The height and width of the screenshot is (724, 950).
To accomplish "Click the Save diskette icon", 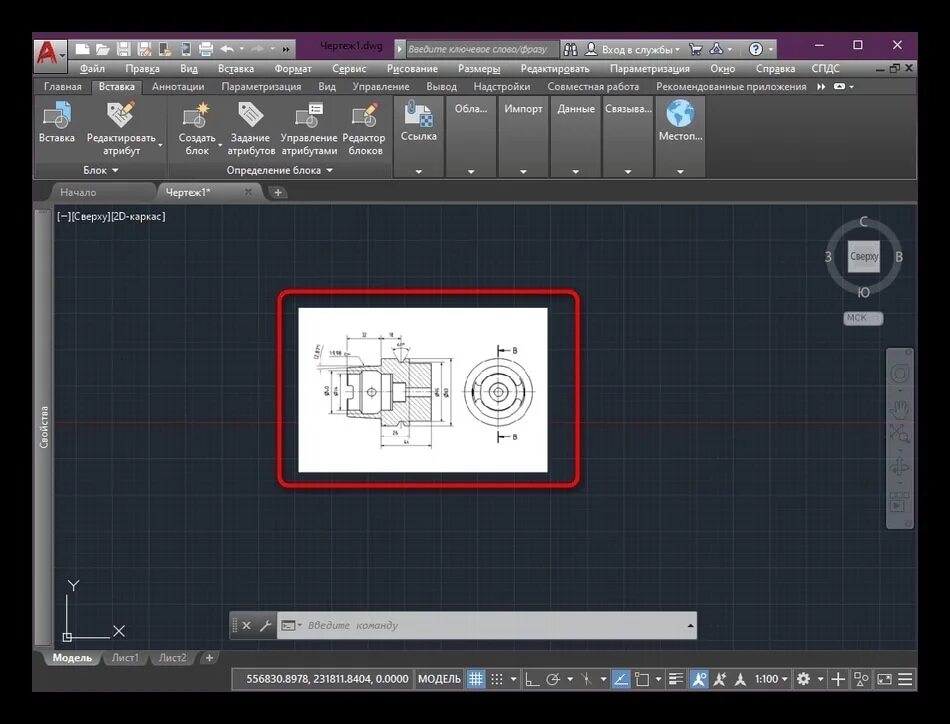I will [124, 48].
